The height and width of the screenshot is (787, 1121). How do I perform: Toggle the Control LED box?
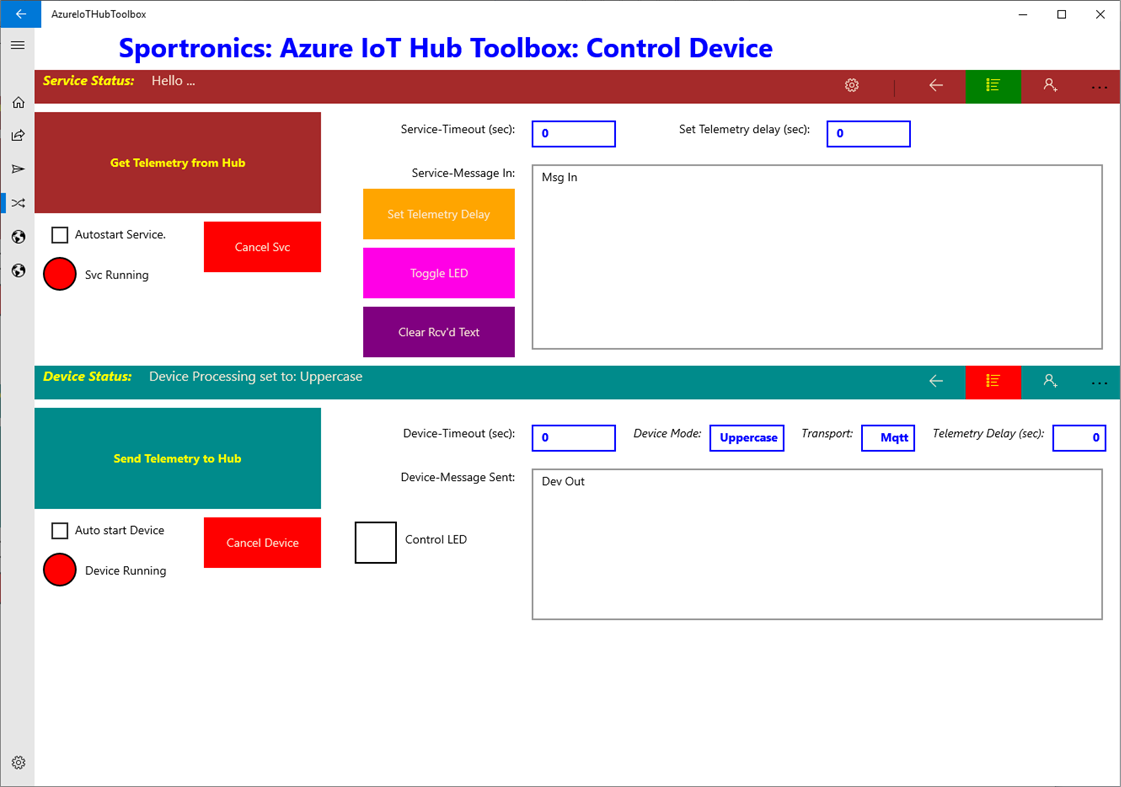[x=376, y=543]
